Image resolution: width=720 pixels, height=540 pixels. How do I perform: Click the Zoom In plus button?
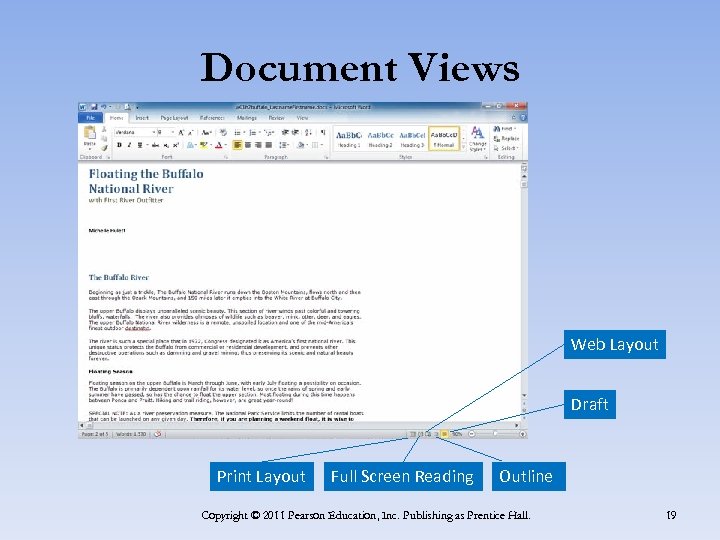[x=522, y=434]
